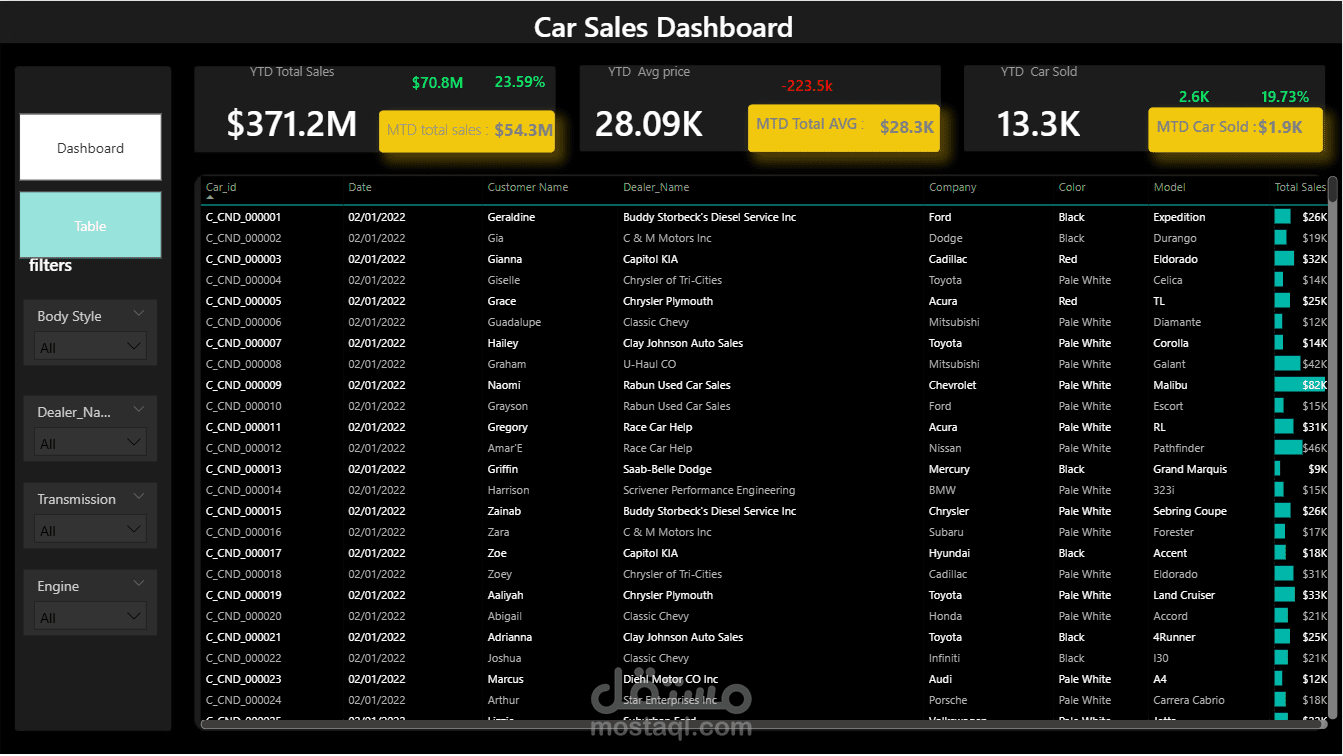Screen dimensions: 1343x756
Task: Click the $371.2M YTD total sales value
Action: 291,124
